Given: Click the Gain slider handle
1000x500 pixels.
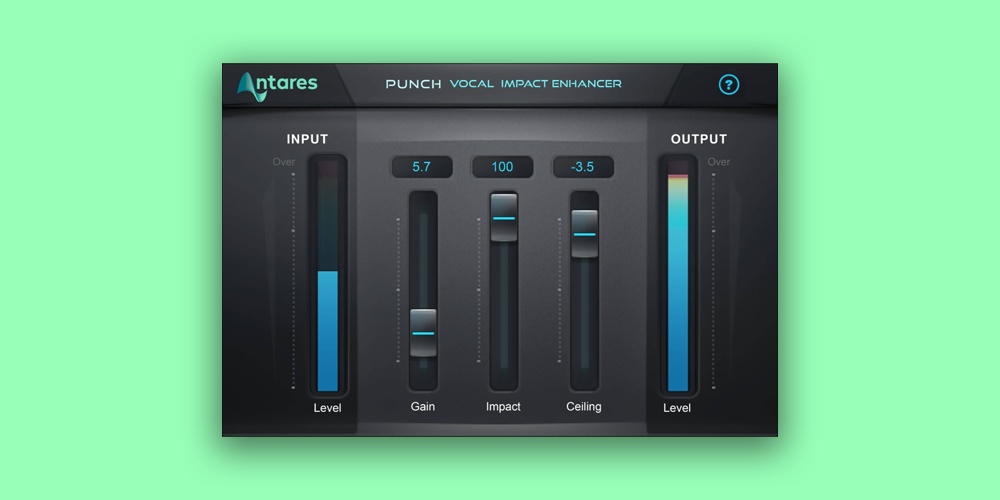Looking at the screenshot, I should pyautogui.click(x=423, y=333).
